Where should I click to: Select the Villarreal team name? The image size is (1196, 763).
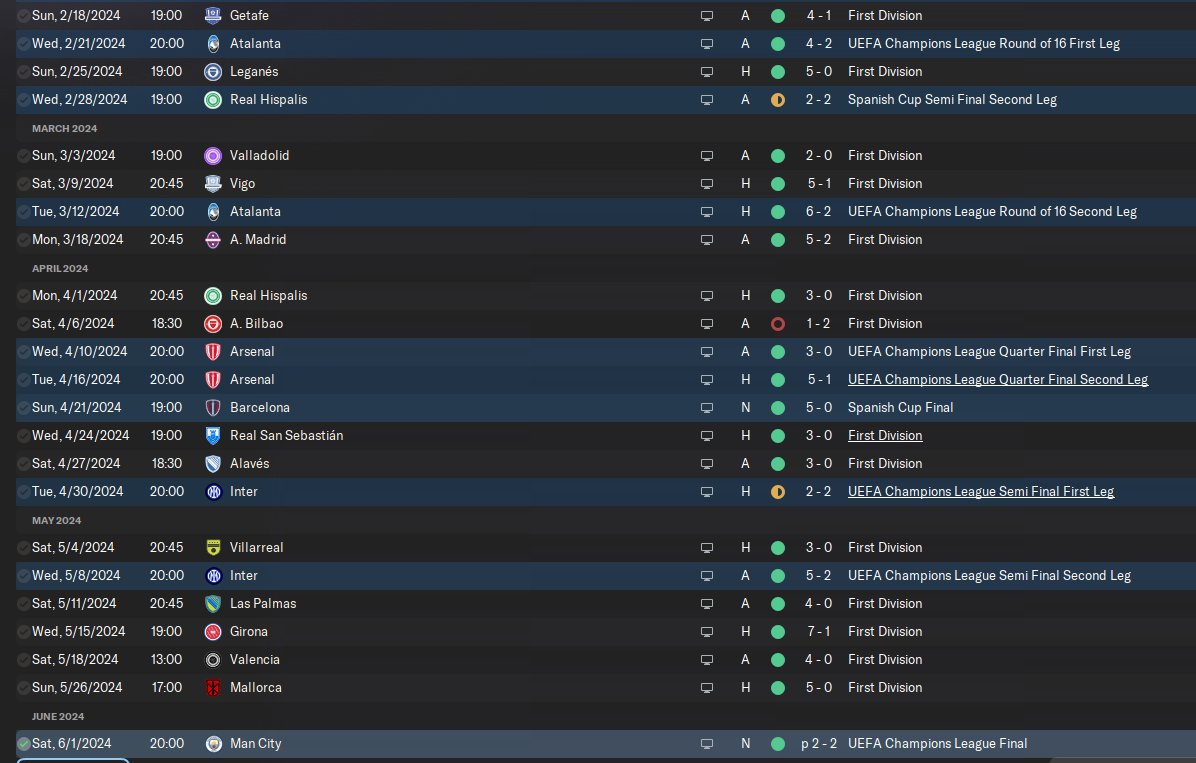pos(256,547)
